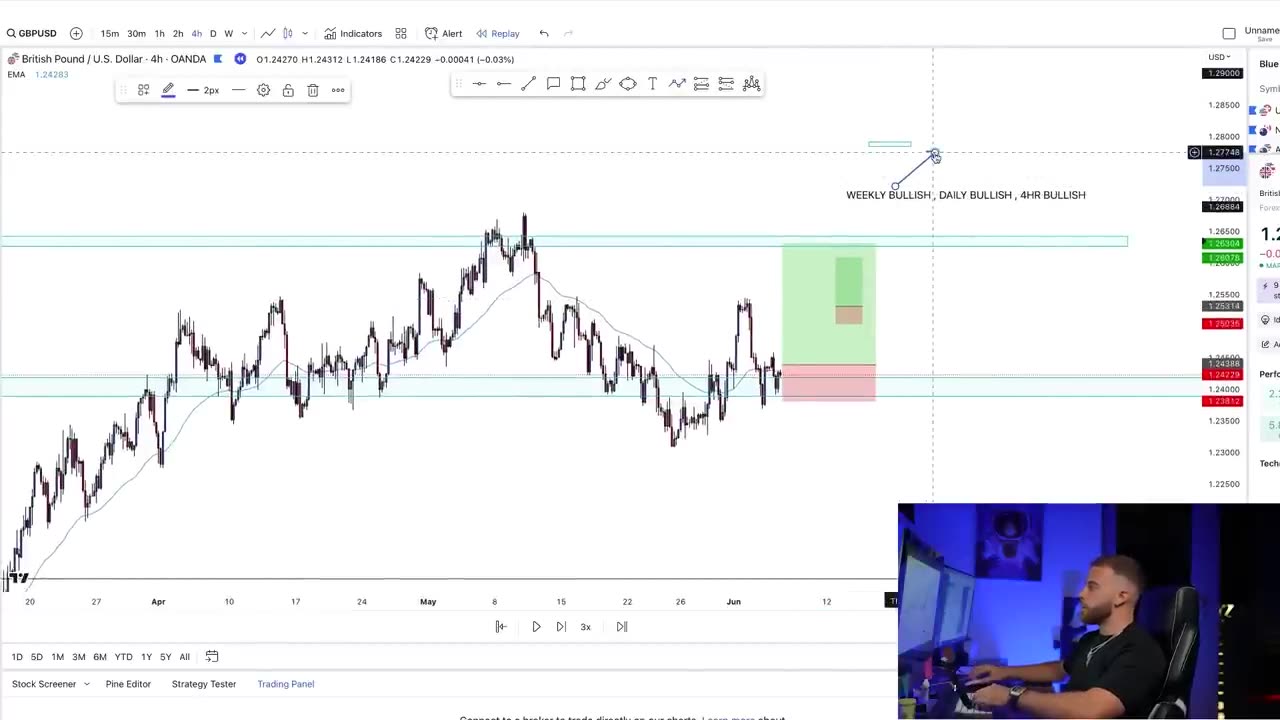Click blue rewind replay badge icon

pos(240,59)
